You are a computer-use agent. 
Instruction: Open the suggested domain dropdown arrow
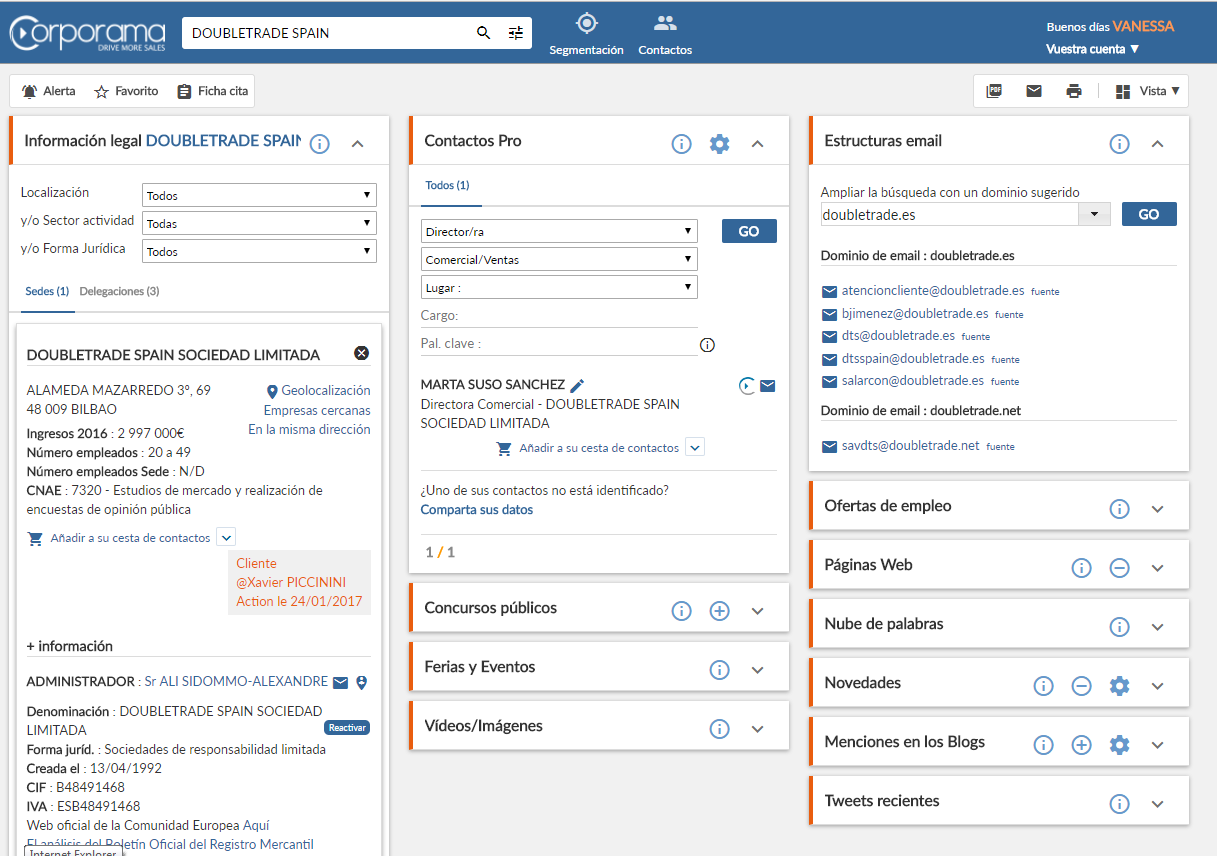click(1094, 214)
